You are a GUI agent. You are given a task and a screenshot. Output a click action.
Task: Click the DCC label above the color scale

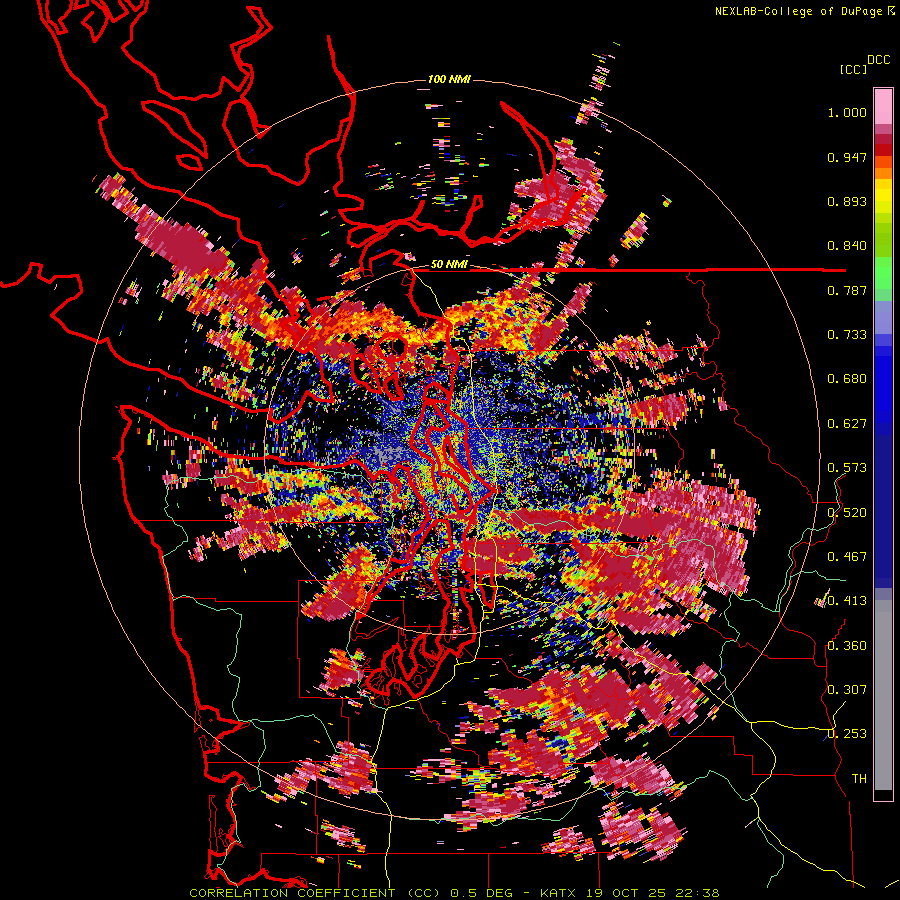(x=878, y=60)
